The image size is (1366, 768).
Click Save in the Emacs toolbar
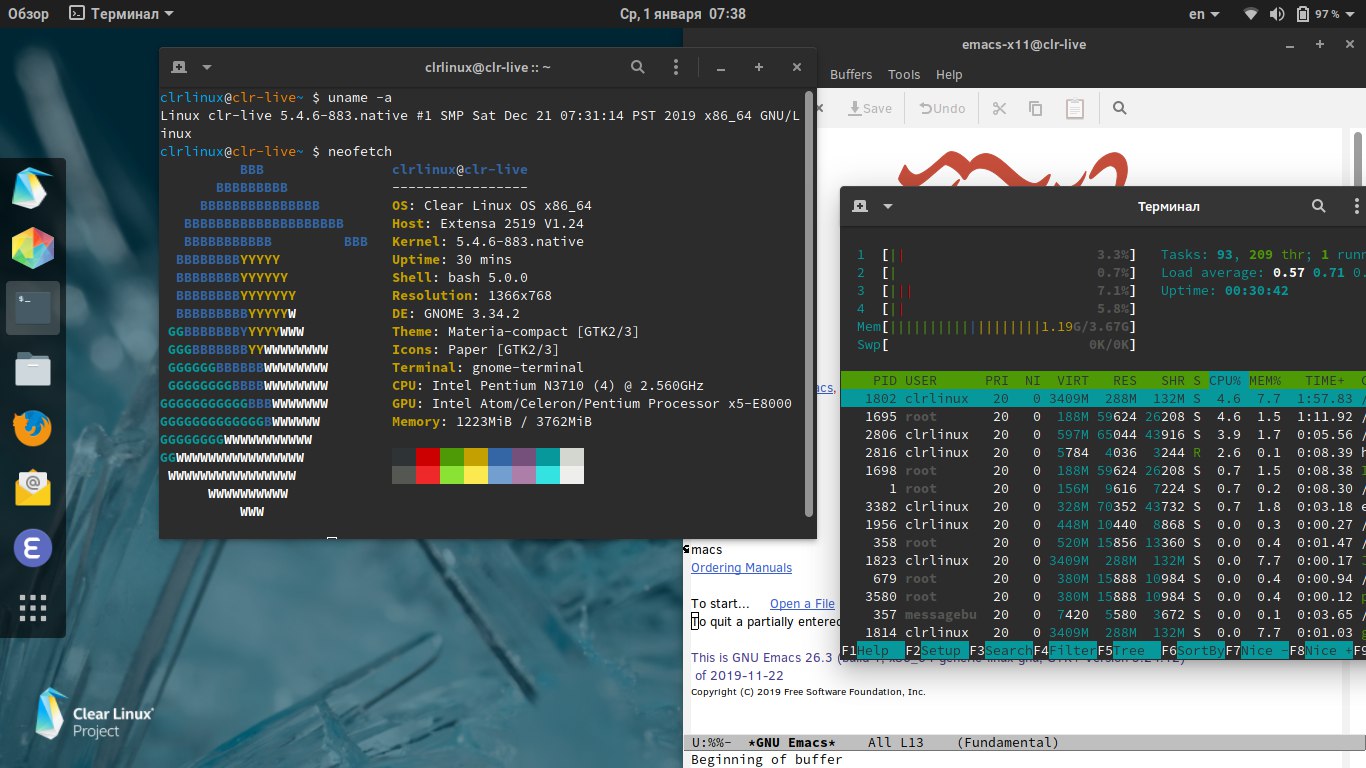[x=869, y=108]
